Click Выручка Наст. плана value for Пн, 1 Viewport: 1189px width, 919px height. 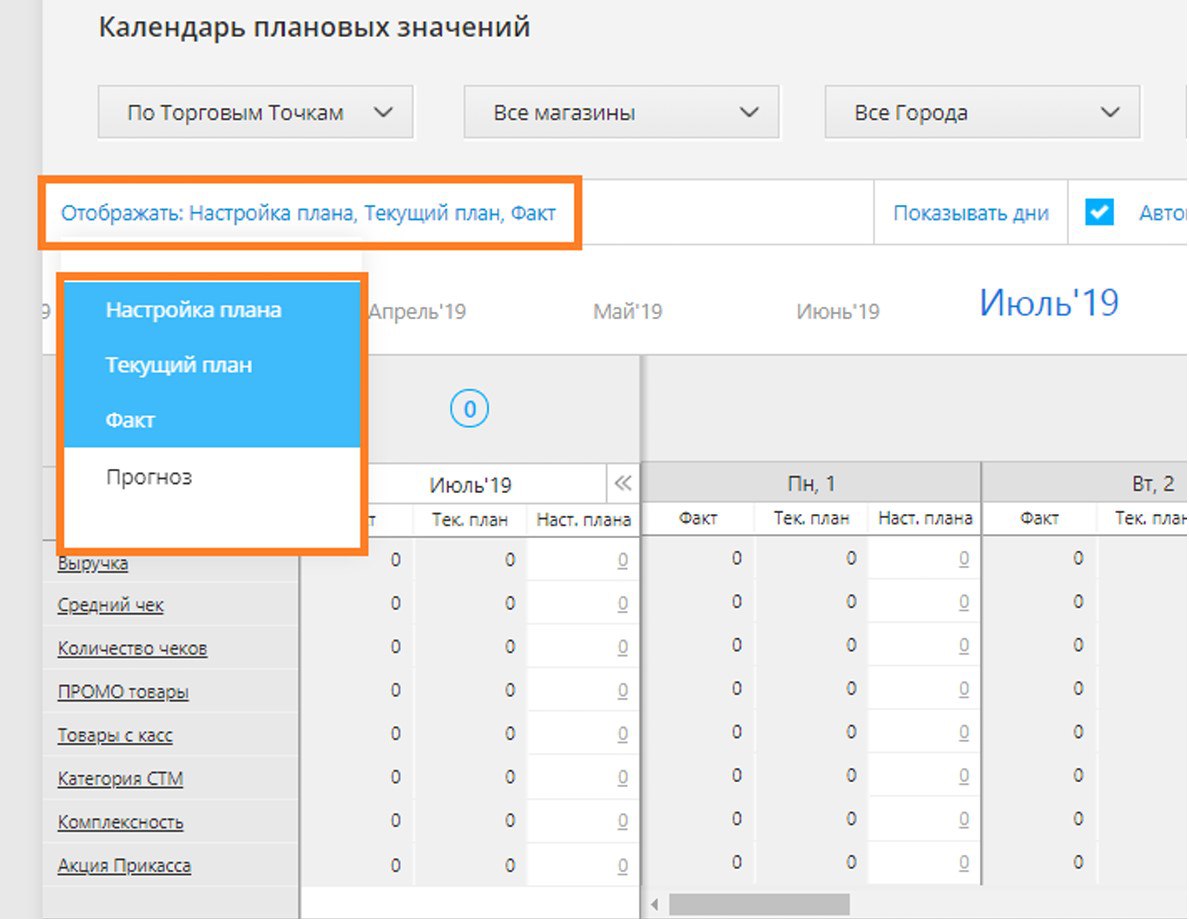(963, 560)
